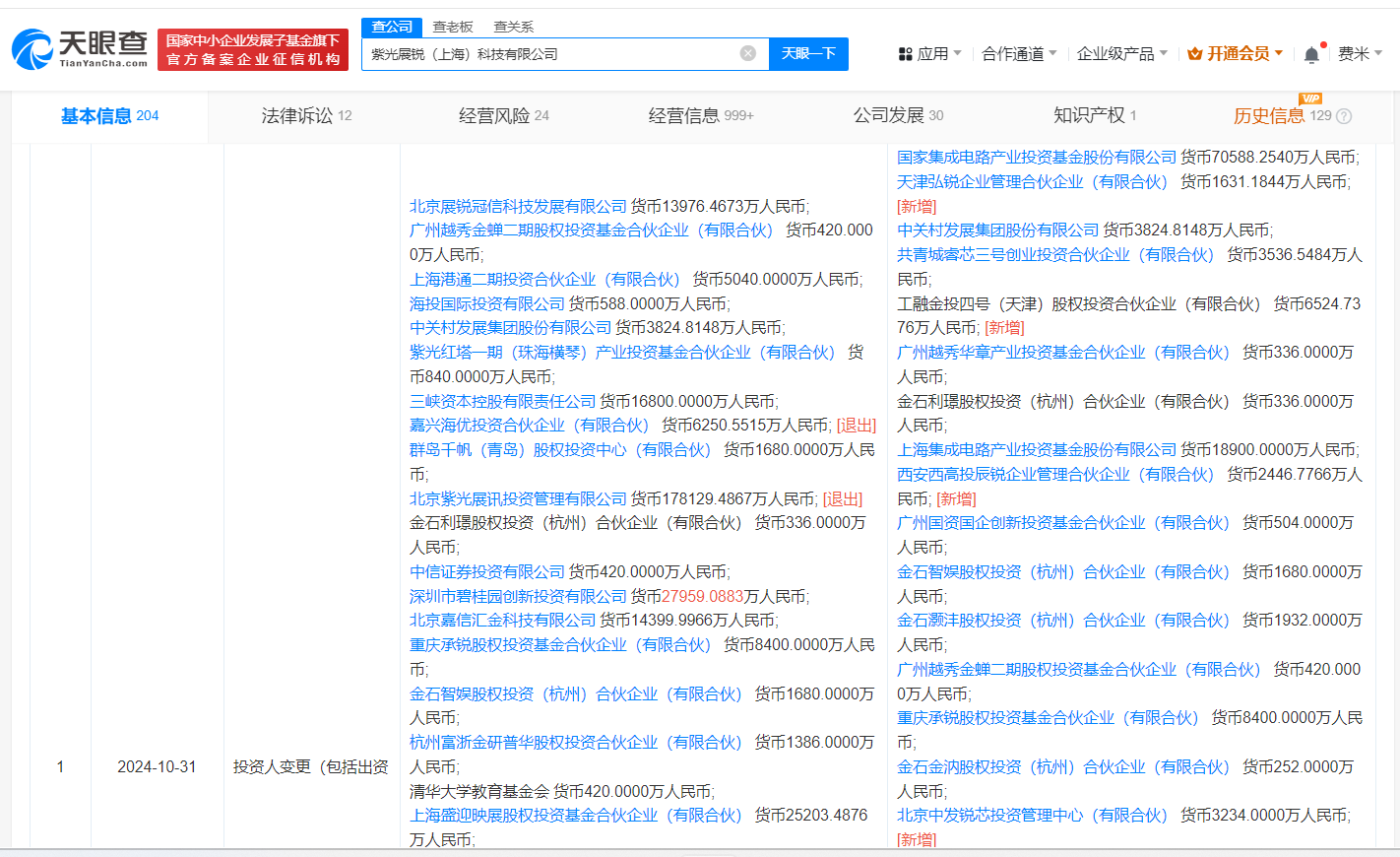Open the 企业级产品 dropdown

[1121, 54]
